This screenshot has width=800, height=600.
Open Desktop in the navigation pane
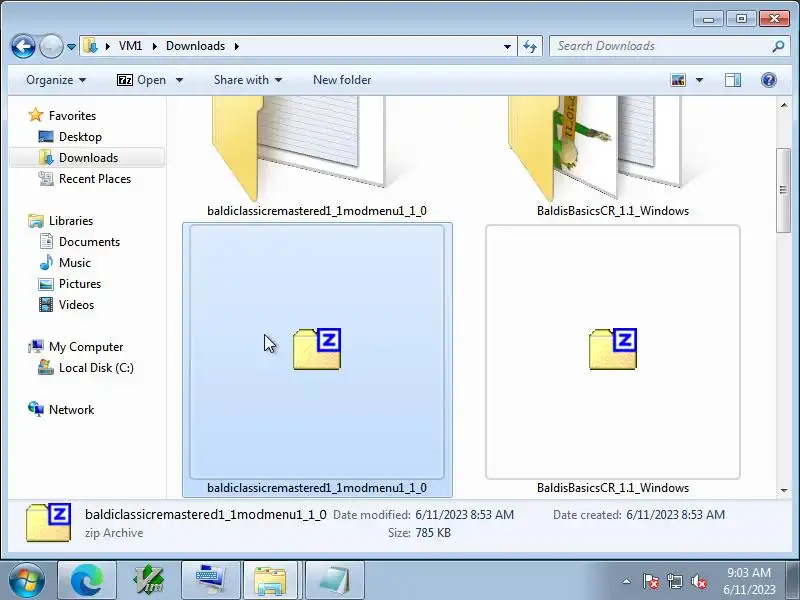pos(80,137)
